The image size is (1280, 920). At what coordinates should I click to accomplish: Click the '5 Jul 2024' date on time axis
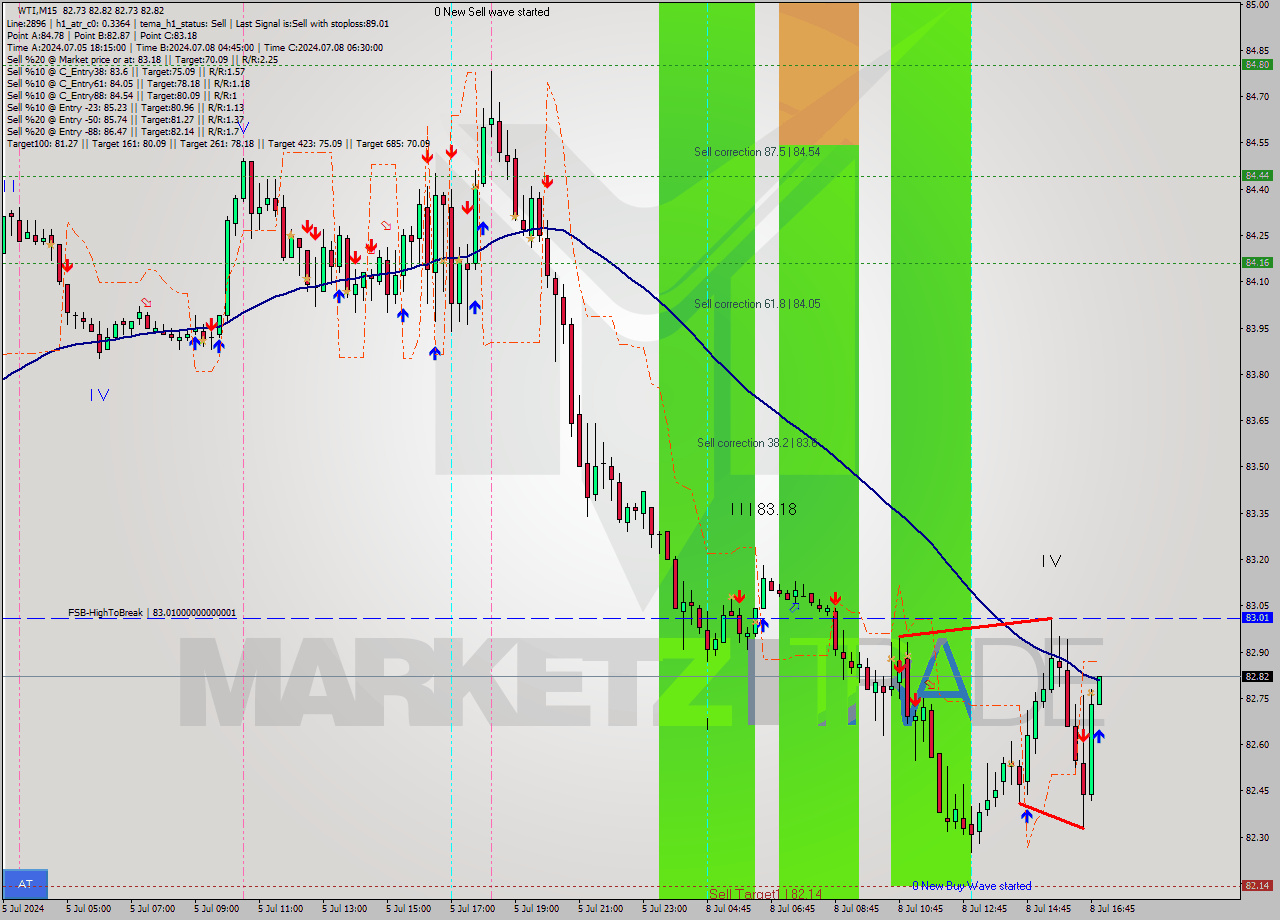click(24, 909)
